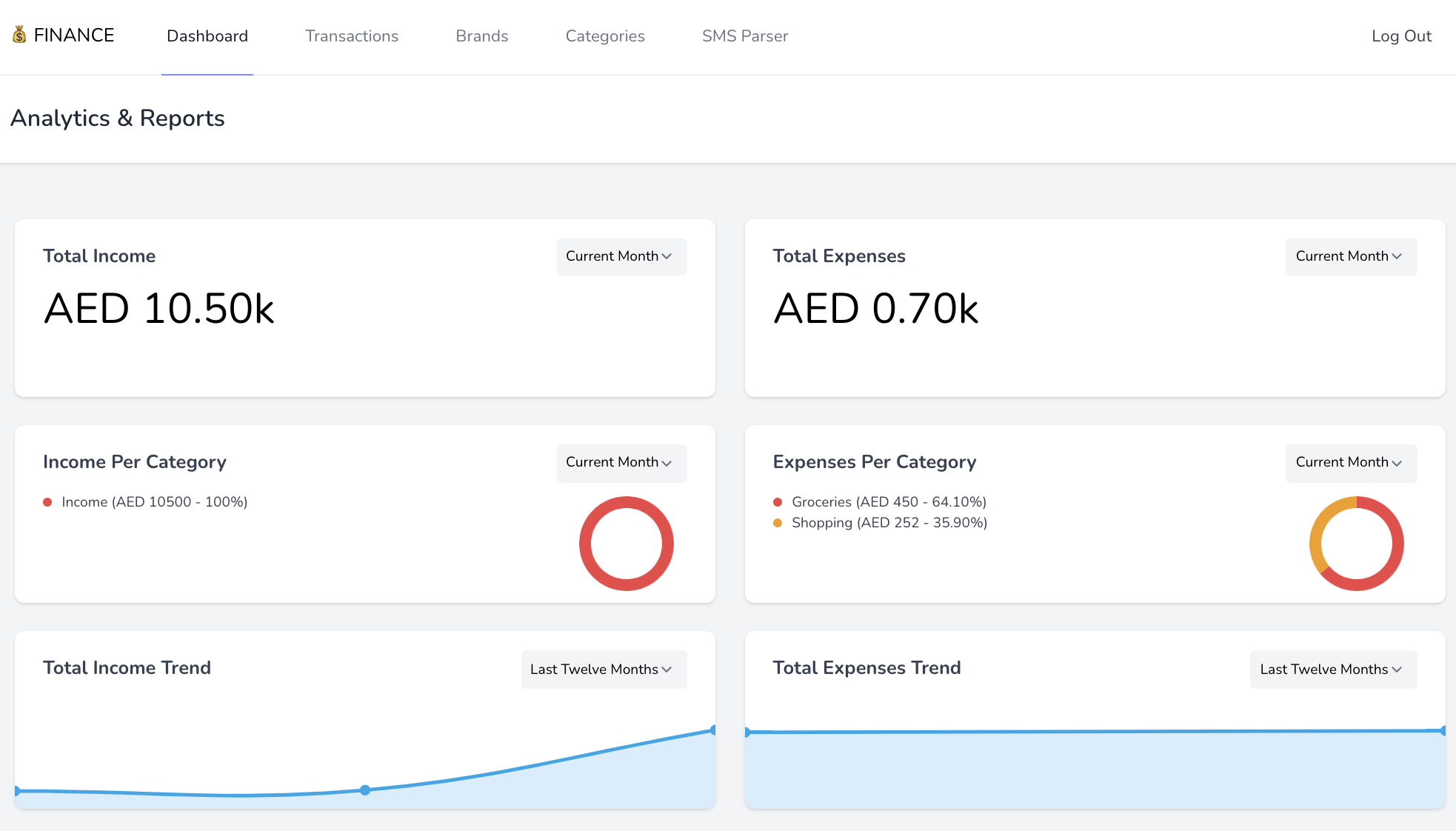The image size is (1456, 831).
Task: Click the orange Shopping legend dot
Action: [x=778, y=523]
